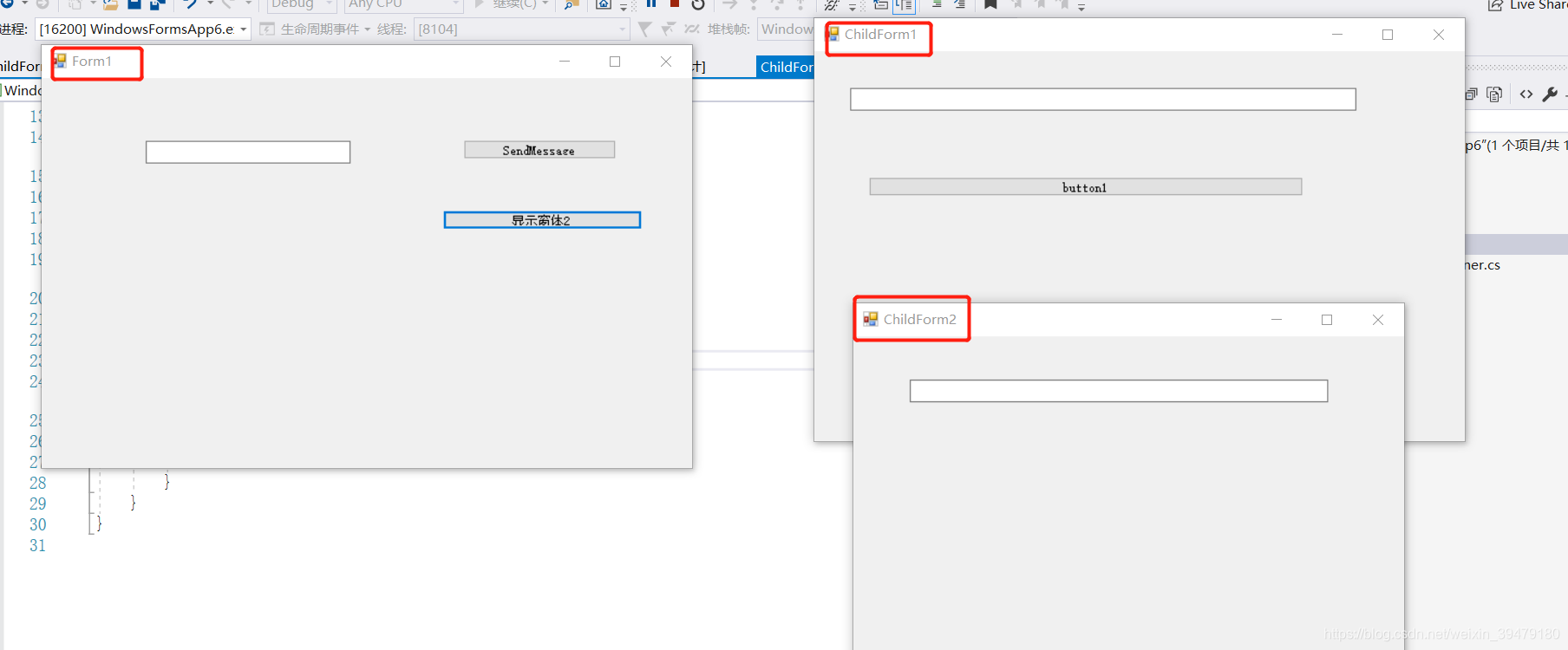The width and height of the screenshot is (1568, 650).
Task: Close the ChildForm2 window
Action: 1378,320
